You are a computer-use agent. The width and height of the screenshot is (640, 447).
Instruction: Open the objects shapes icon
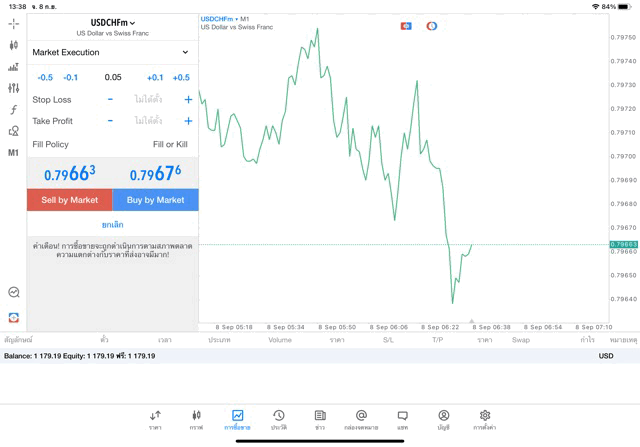point(13,131)
